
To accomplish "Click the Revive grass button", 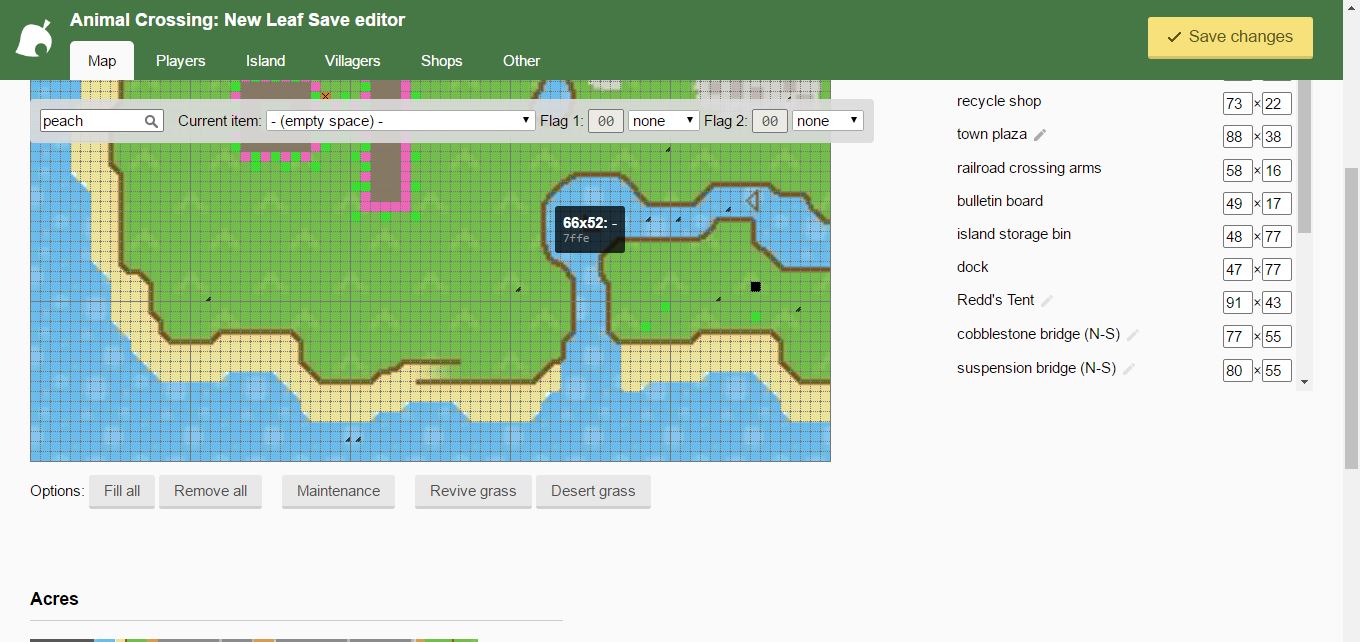I will pyautogui.click(x=473, y=491).
